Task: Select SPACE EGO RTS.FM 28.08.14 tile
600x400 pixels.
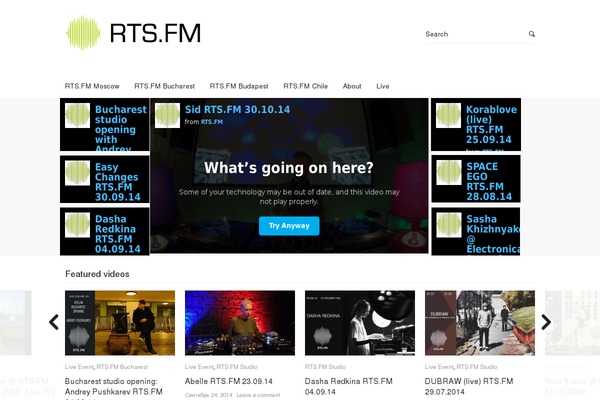Action: 476,179
